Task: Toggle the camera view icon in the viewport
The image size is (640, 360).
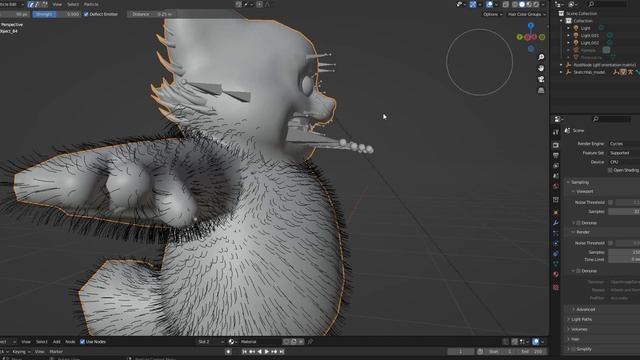Action: click(541, 79)
